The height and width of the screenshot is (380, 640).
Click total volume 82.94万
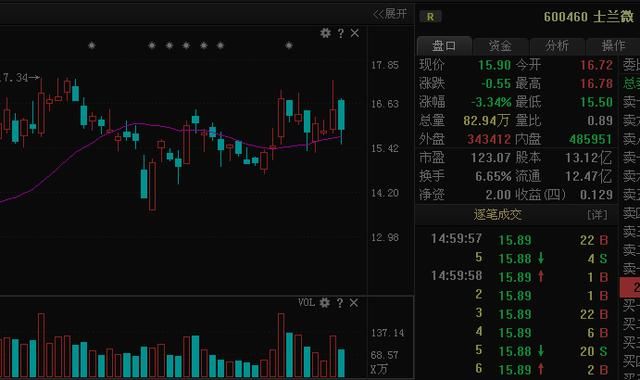487,120
